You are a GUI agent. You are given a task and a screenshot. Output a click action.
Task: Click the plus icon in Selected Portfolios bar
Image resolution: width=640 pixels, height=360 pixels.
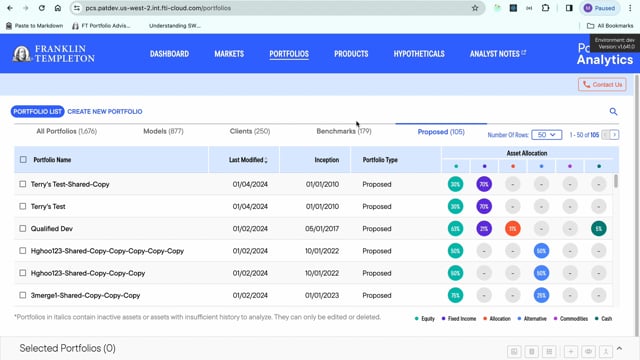(x=571, y=351)
